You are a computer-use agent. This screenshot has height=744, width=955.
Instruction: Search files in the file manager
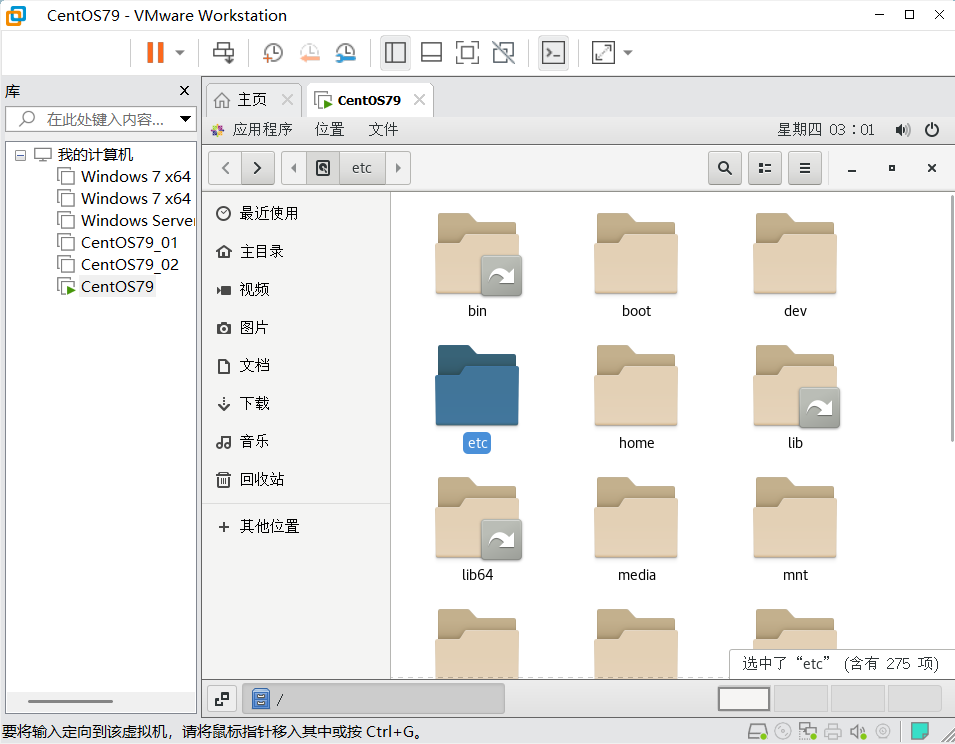(725, 168)
